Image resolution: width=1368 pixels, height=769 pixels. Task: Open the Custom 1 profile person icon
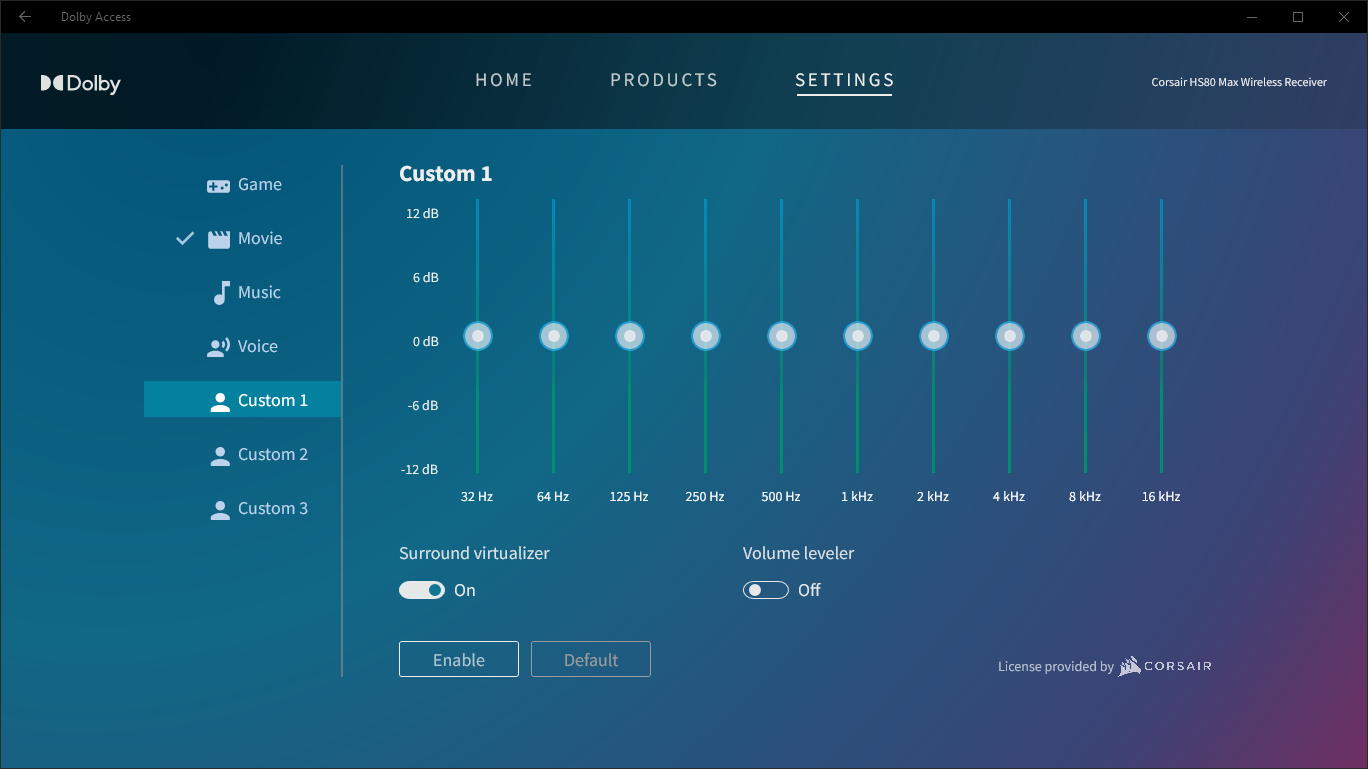coord(220,402)
